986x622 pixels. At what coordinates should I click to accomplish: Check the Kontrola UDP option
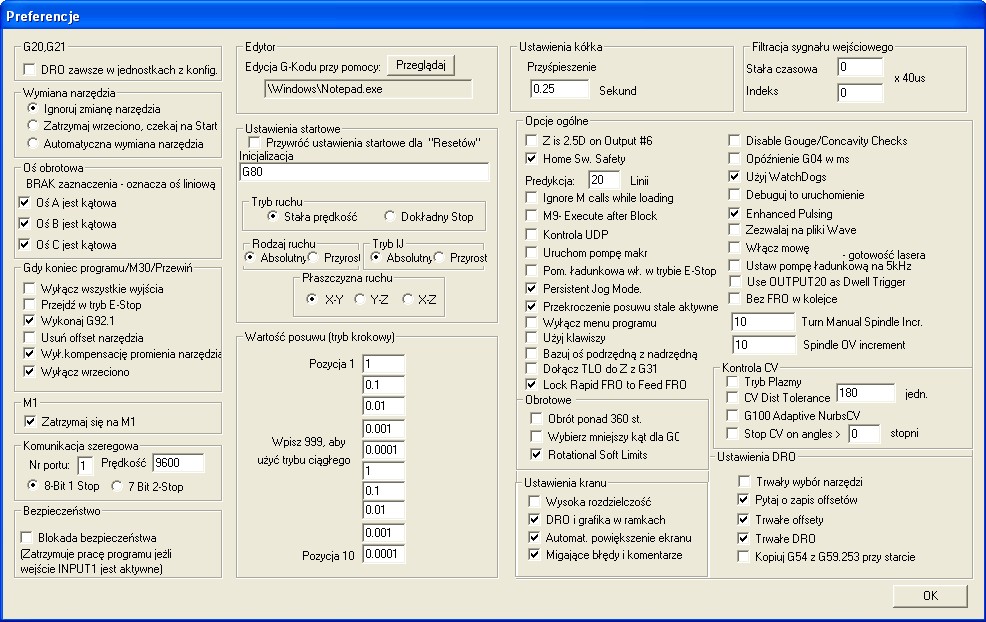pos(531,234)
